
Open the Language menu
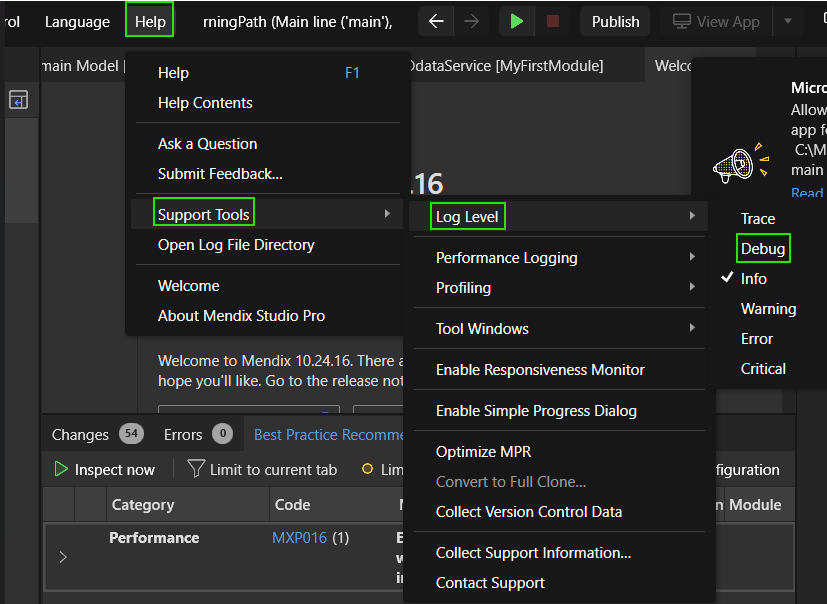(x=77, y=22)
